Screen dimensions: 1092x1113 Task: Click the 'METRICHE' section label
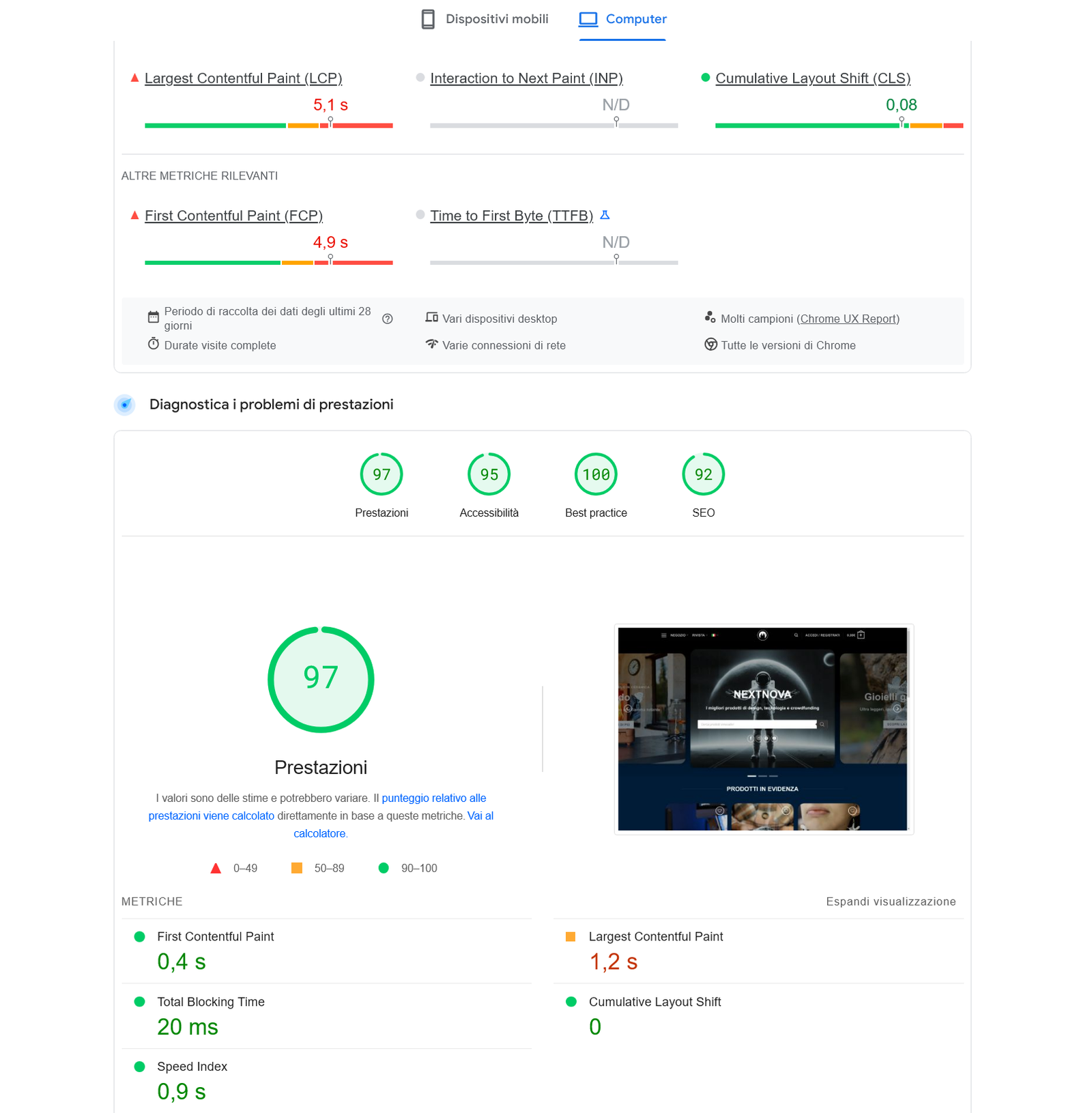tap(152, 901)
